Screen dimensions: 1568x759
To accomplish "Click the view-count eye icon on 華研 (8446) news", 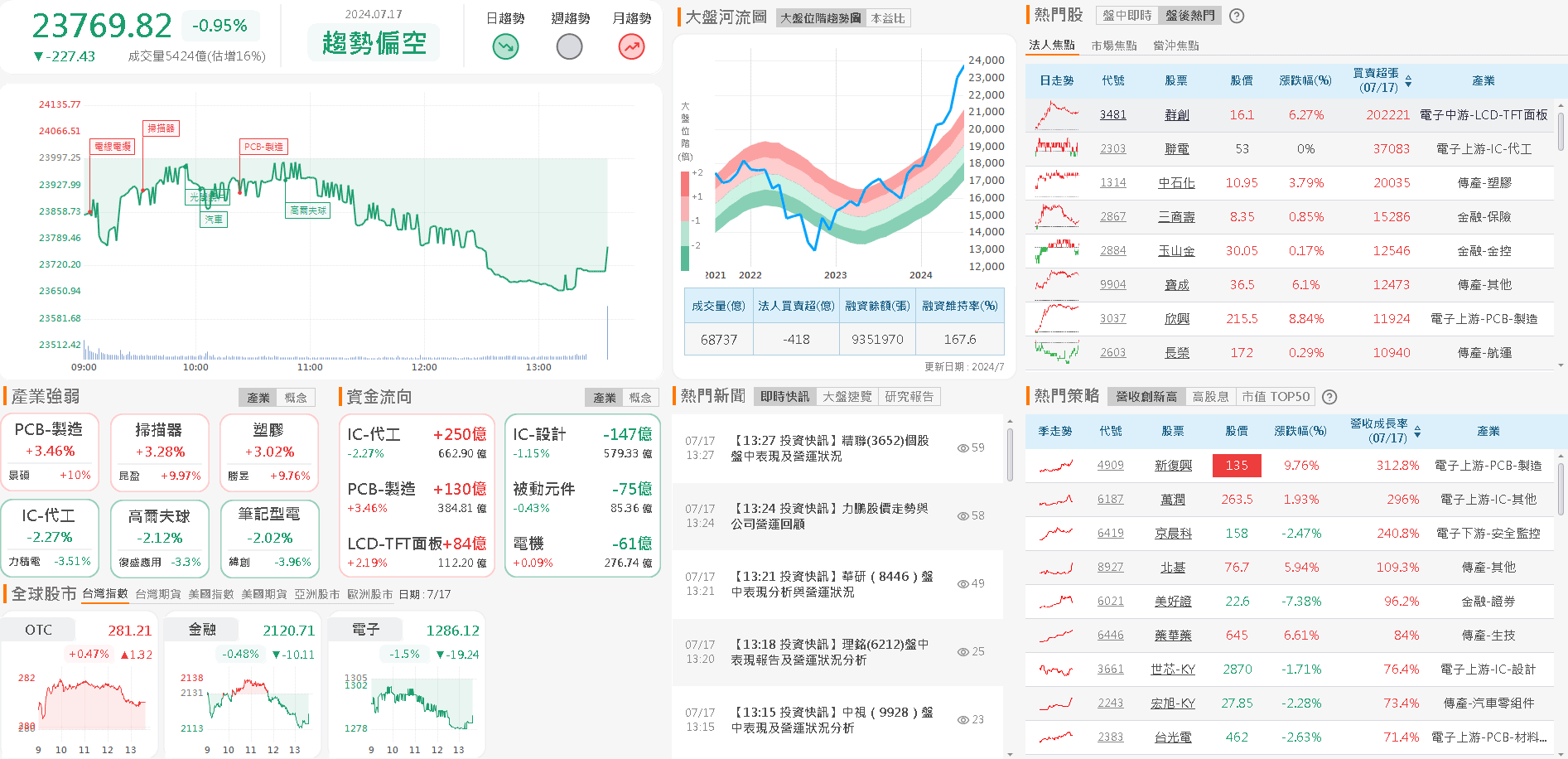I will coord(963,583).
